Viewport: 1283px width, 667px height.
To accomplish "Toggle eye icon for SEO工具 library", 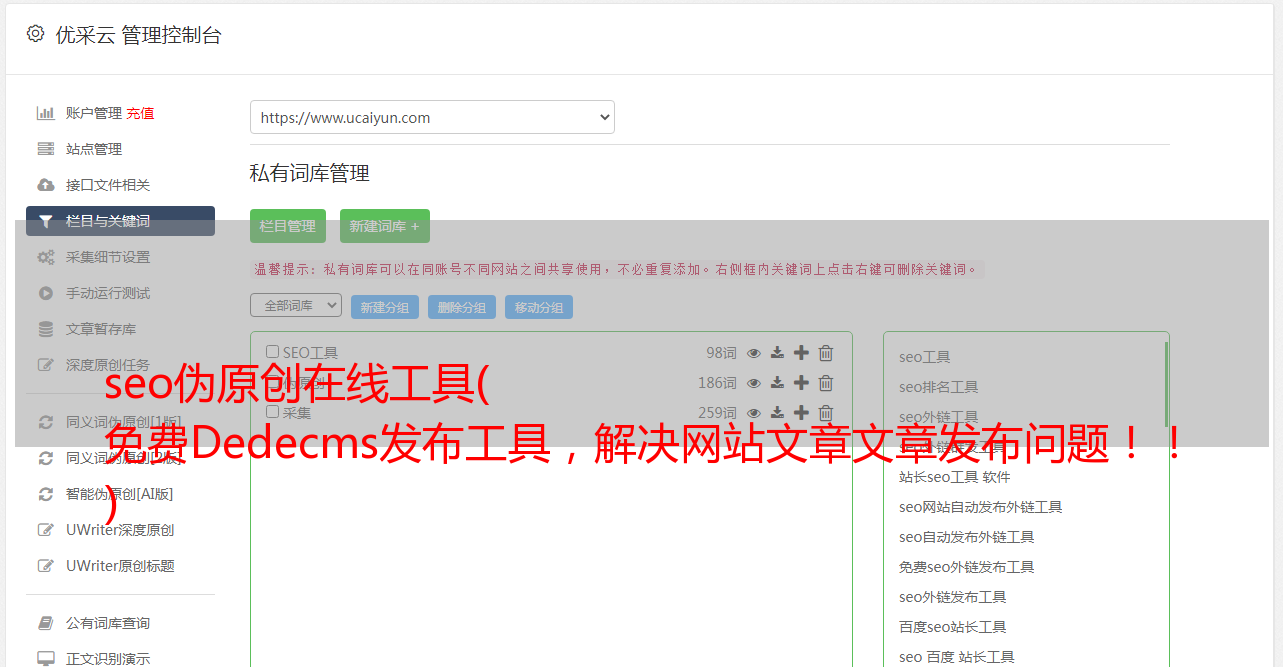I will click(754, 353).
